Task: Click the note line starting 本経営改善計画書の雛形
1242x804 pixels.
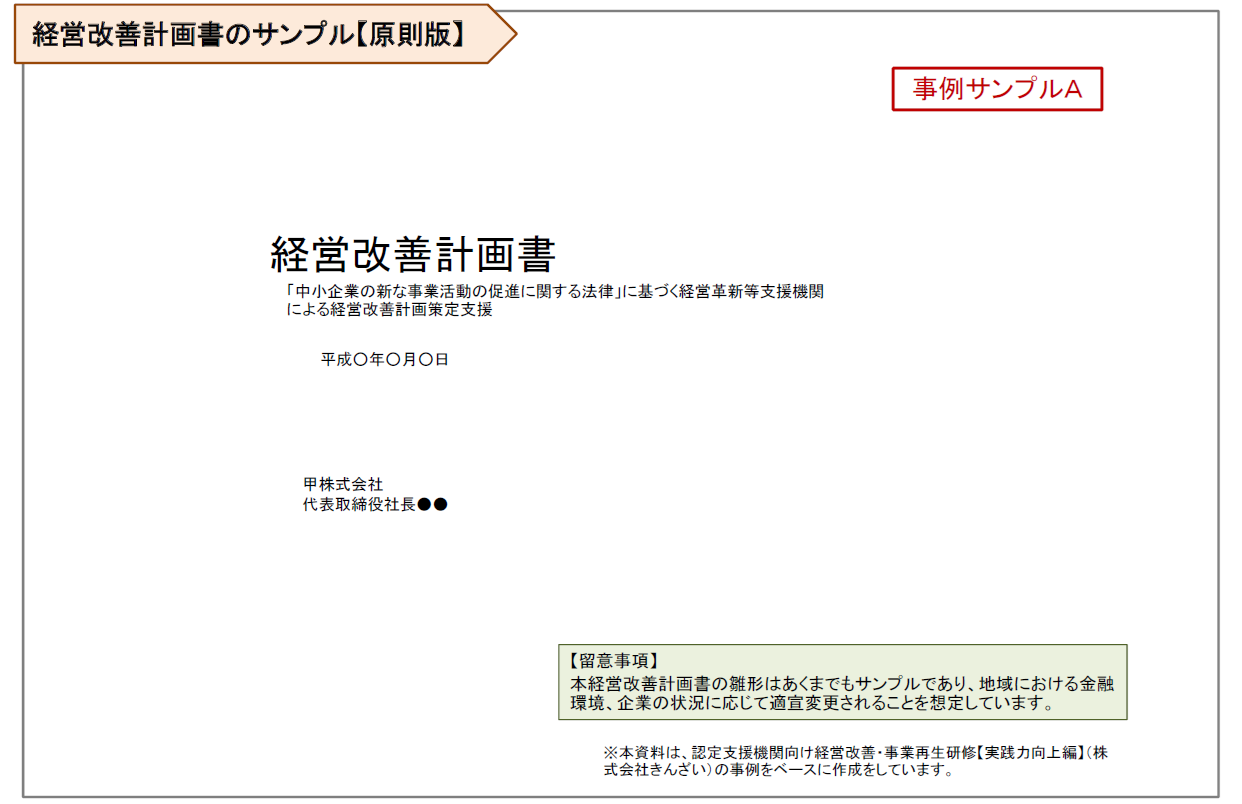Action: point(840,684)
